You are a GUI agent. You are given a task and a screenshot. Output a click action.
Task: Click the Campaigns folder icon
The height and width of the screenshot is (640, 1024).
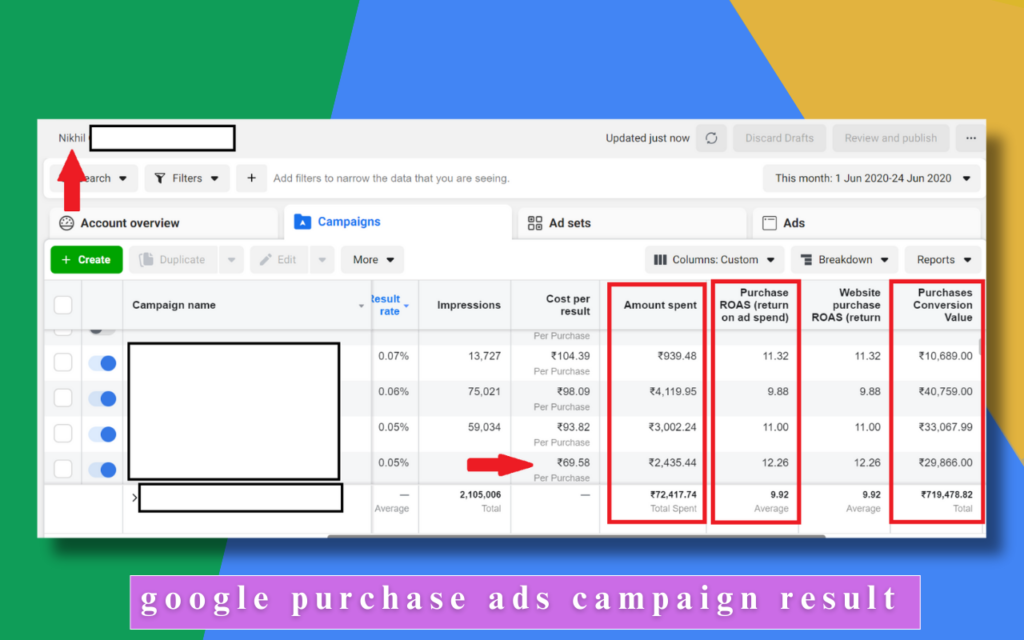(302, 222)
